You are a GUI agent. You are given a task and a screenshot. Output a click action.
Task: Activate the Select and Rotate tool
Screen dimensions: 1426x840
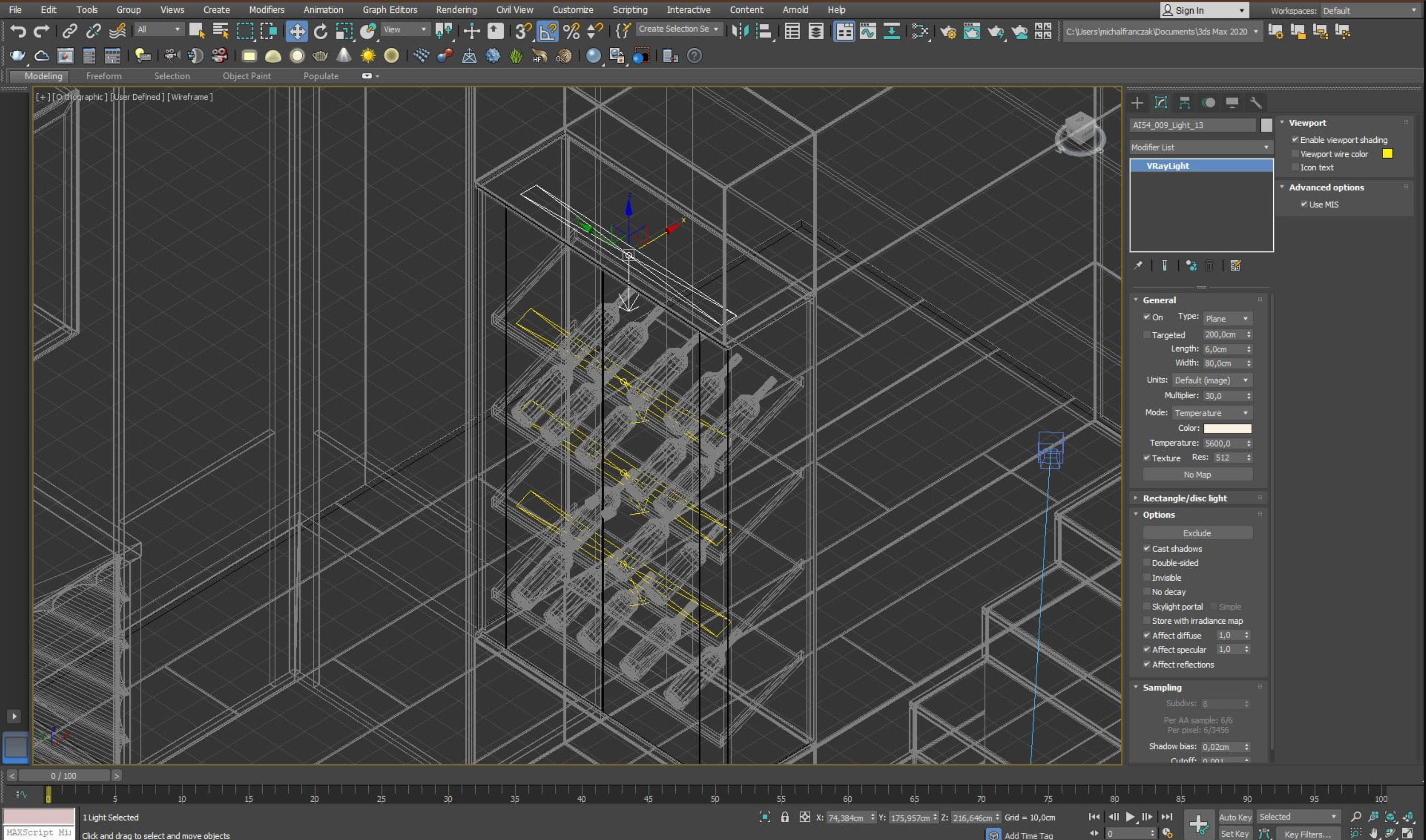point(320,31)
